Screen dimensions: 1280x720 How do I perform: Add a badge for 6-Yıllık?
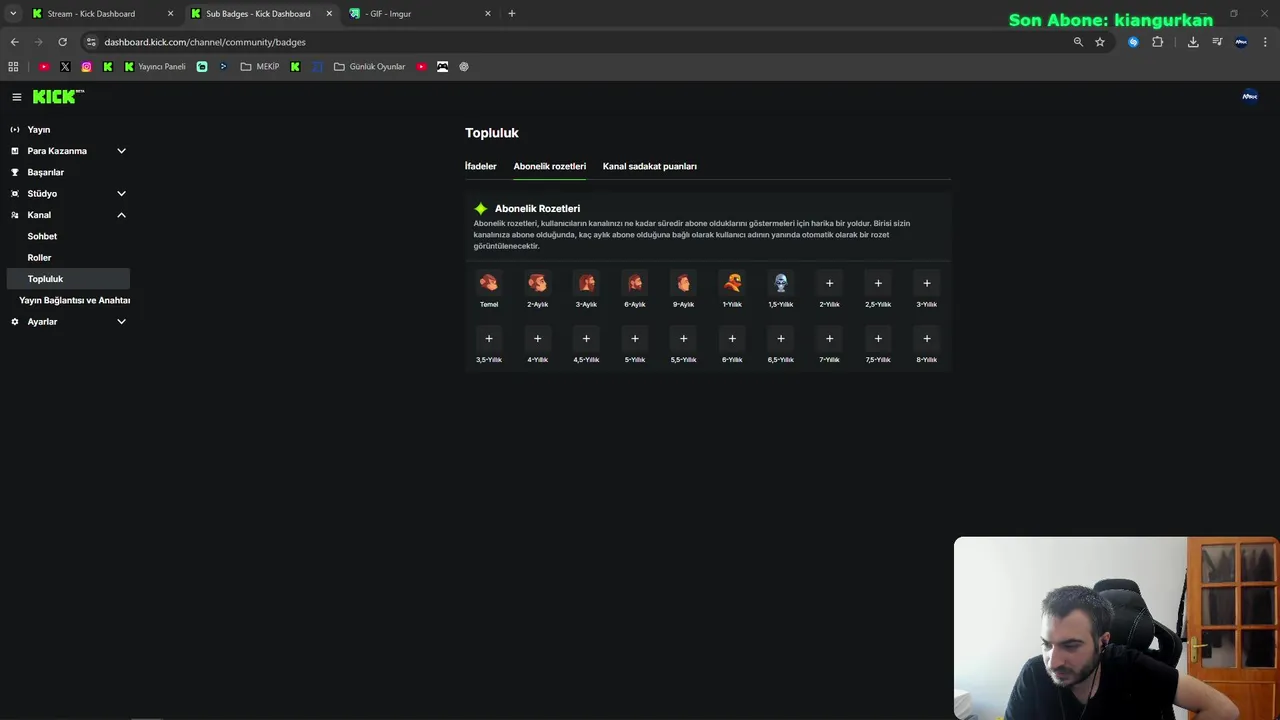tap(732, 338)
